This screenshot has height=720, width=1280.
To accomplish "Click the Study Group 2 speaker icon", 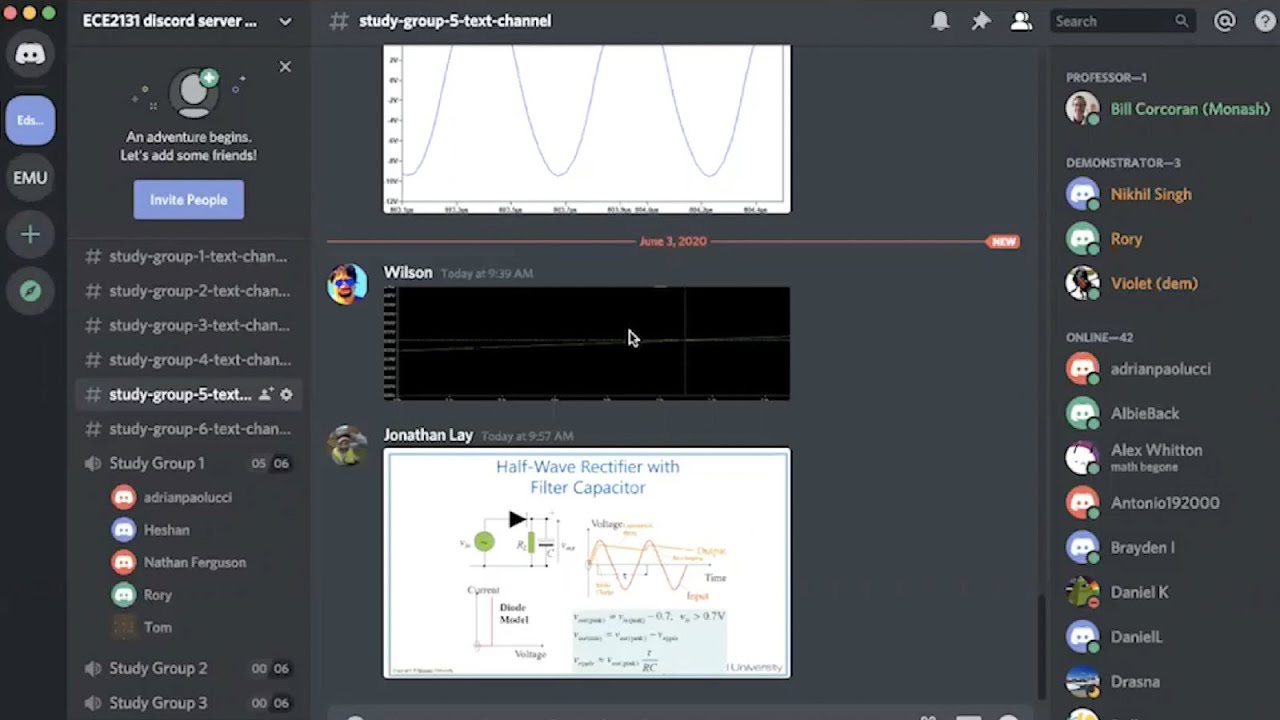I will [93, 669].
